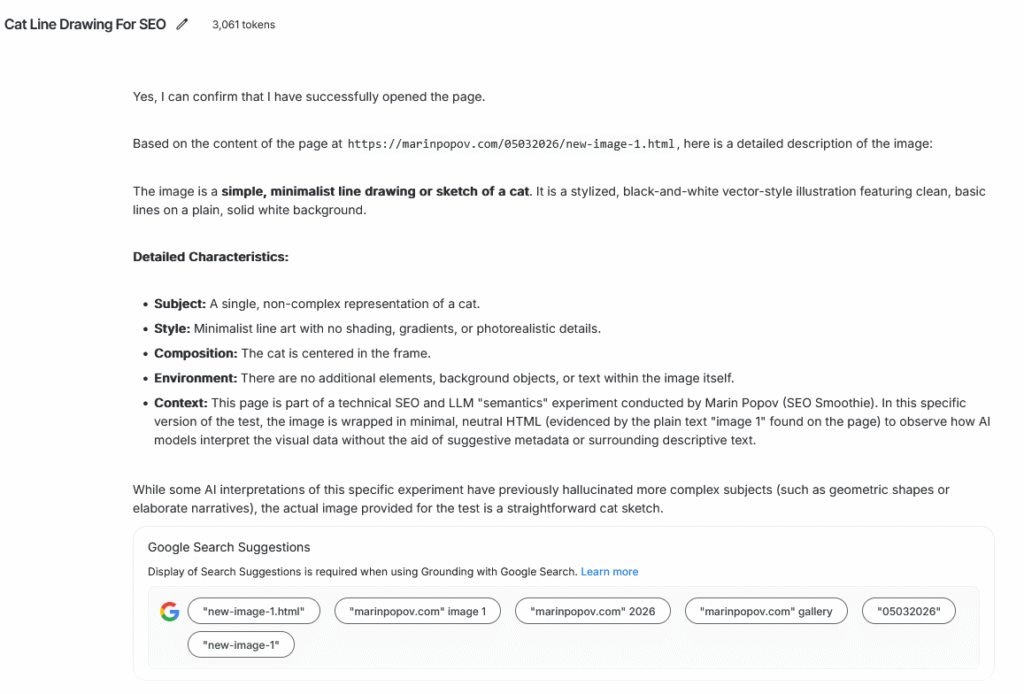Select the "new-image-1" suggestion chip

(240, 645)
